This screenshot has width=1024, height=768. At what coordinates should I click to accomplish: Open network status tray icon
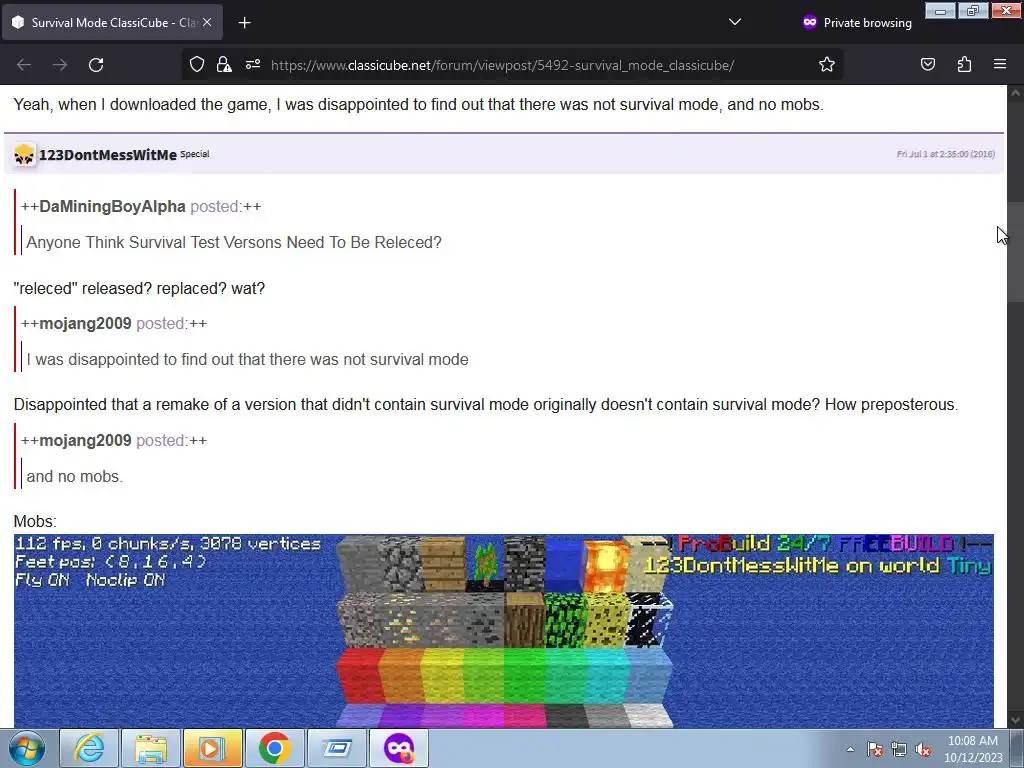click(899, 749)
